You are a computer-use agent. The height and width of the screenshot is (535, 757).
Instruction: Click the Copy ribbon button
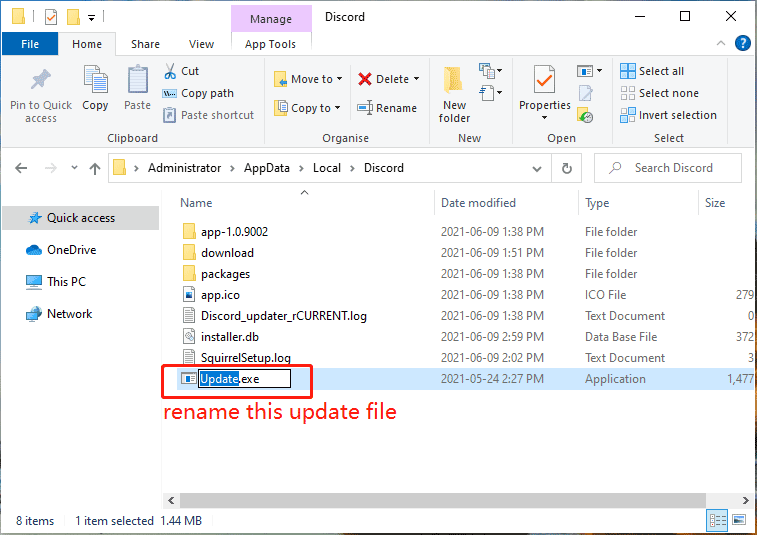(95, 88)
